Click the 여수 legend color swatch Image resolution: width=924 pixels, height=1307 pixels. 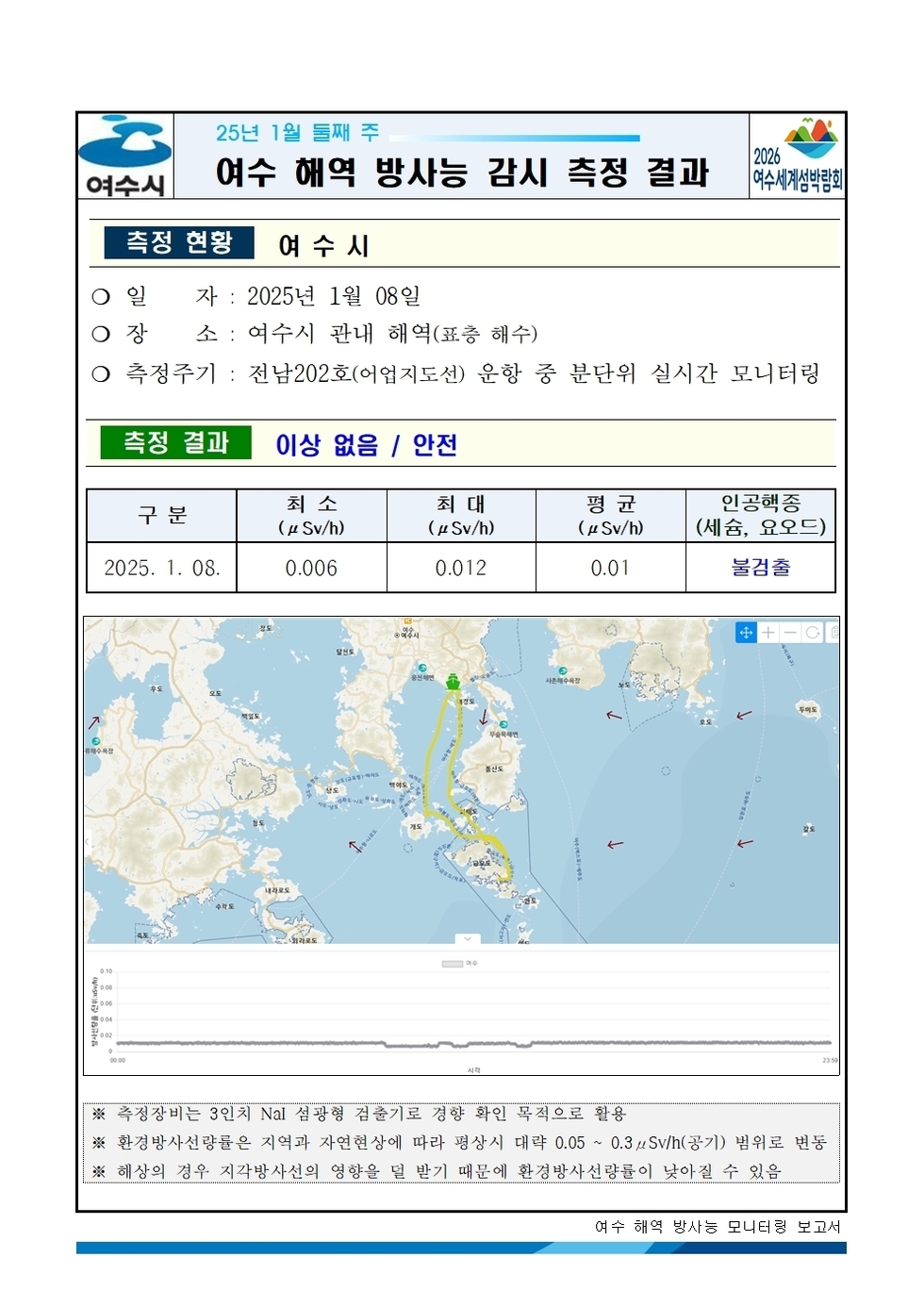click(x=452, y=964)
